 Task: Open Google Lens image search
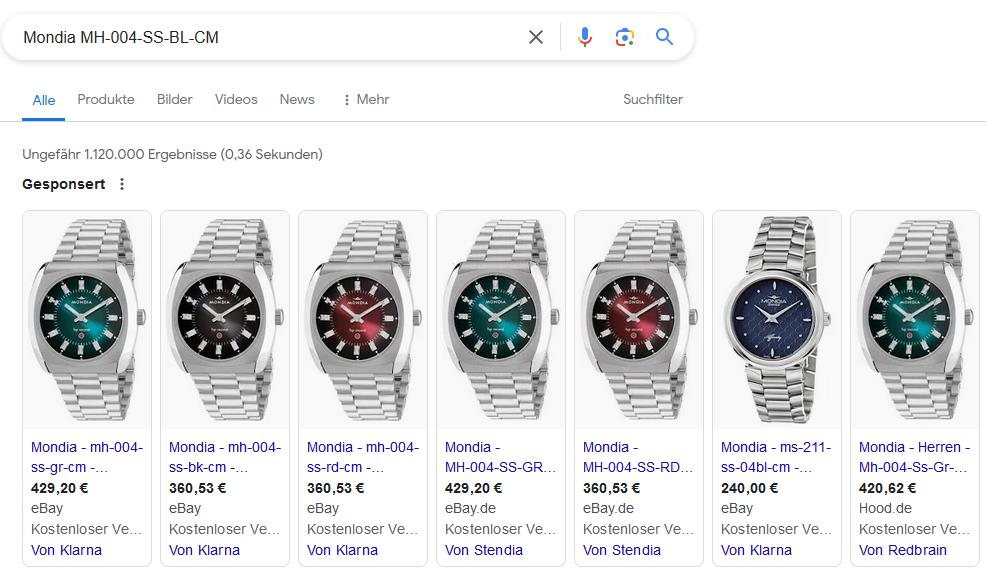coord(625,37)
